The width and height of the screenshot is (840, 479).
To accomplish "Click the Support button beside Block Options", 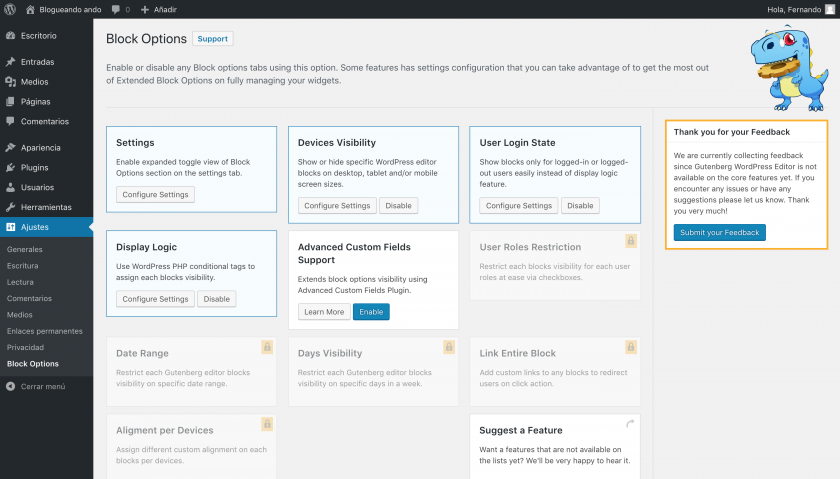I will tap(212, 39).
